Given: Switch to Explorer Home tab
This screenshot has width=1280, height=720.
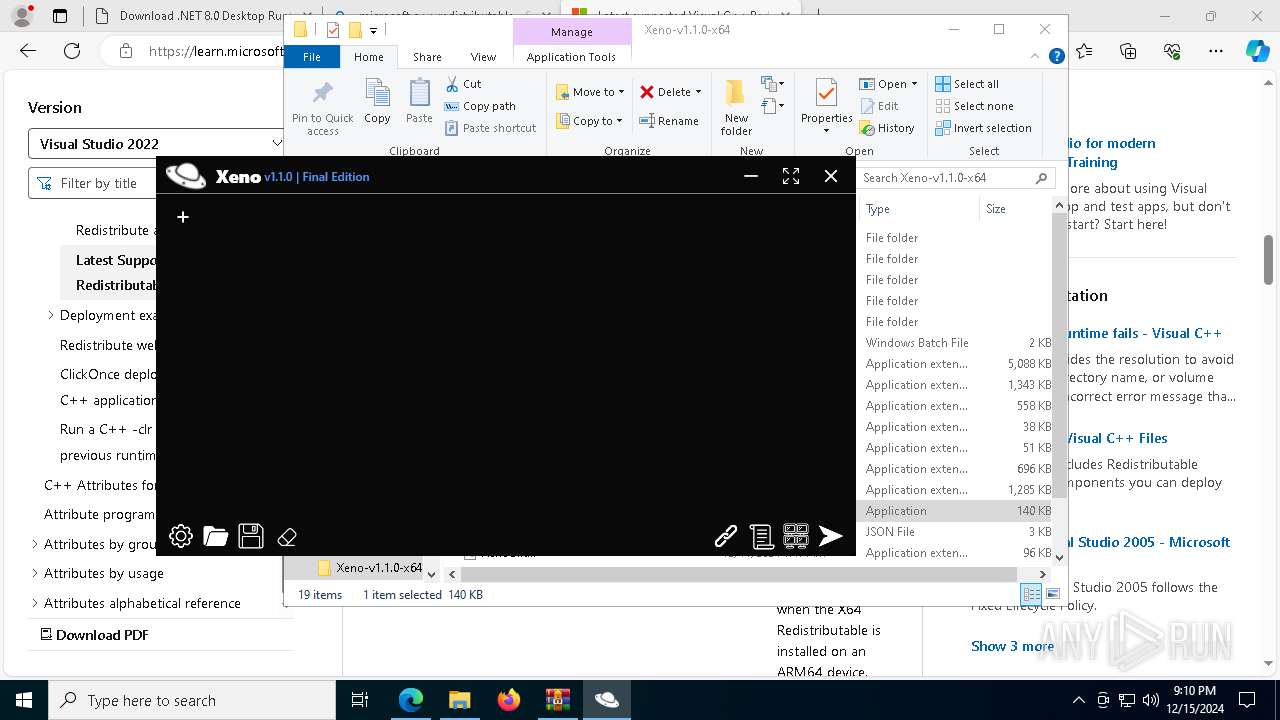Looking at the screenshot, I should 368,57.
